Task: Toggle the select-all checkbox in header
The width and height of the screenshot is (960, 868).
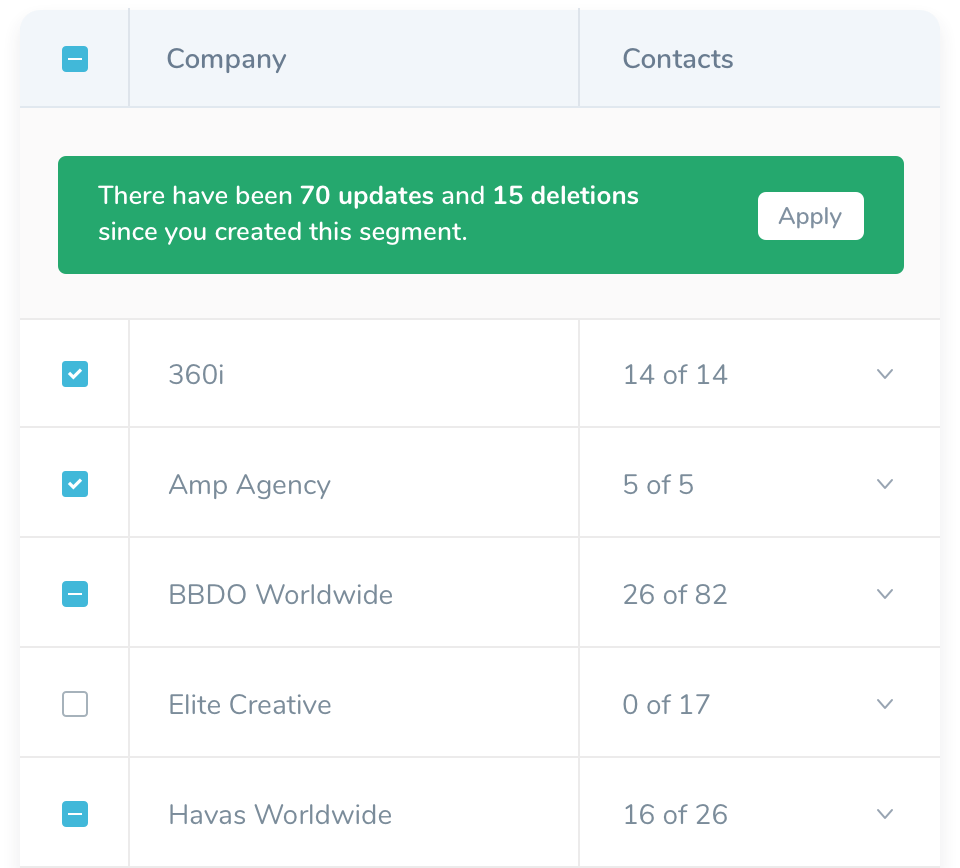Action: [x=75, y=60]
